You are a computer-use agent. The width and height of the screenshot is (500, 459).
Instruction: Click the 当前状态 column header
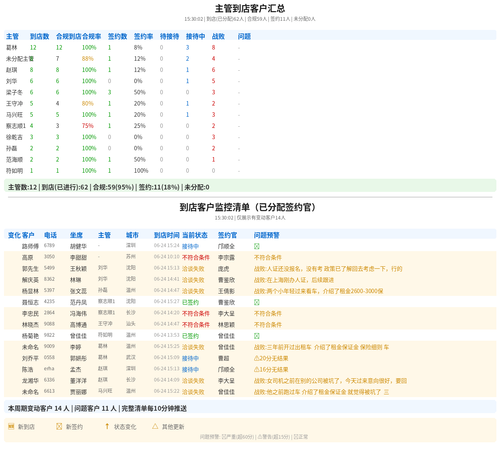[195, 235]
